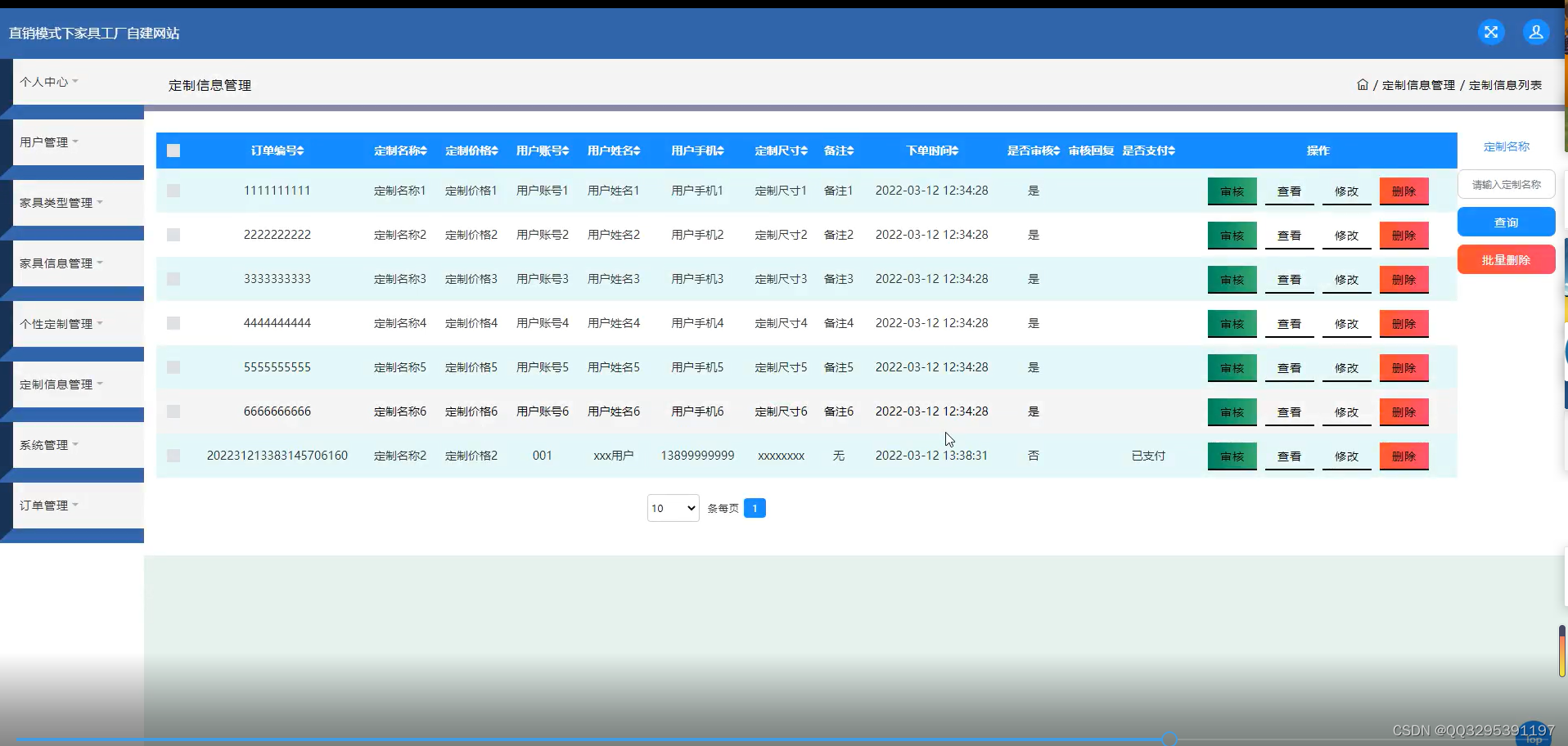1568x746 pixels.
Task: Check the row for order 6666666666
Action: pos(173,411)
